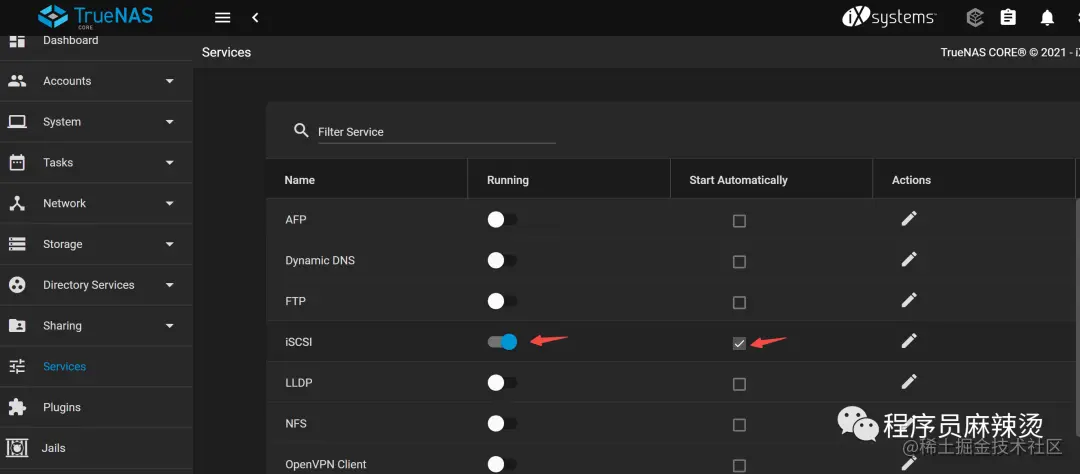
Task: Edit the FTP service settings
Action: (909, 300)
